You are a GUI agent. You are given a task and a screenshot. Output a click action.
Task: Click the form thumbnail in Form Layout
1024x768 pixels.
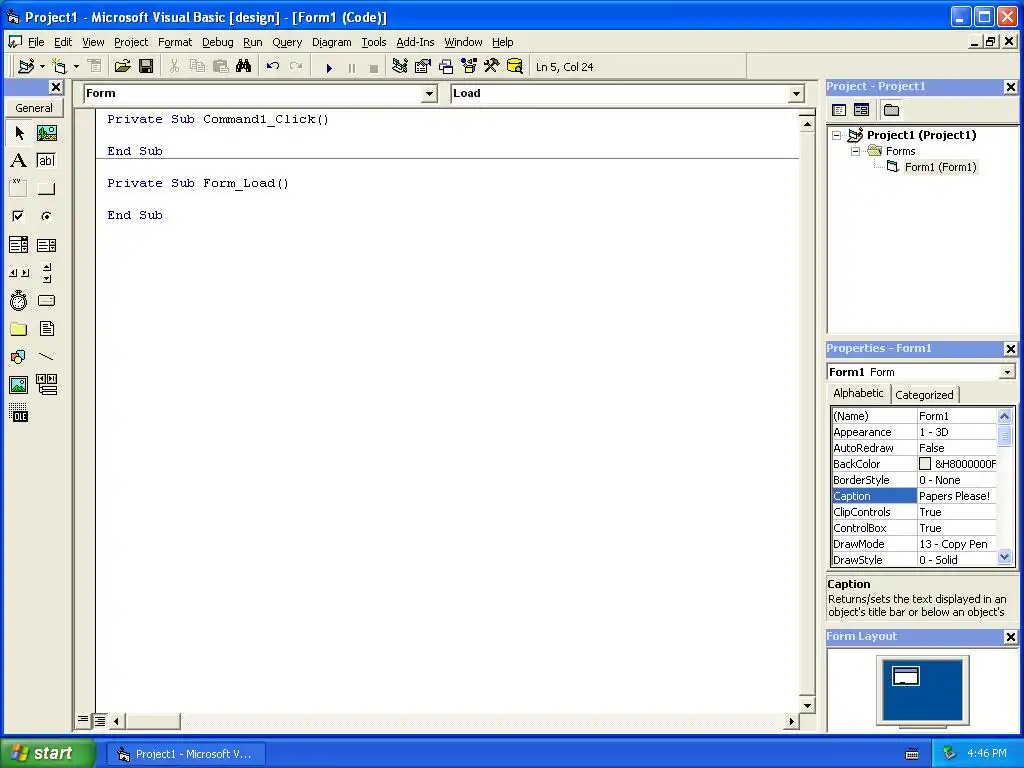click(x=906, y=675)
